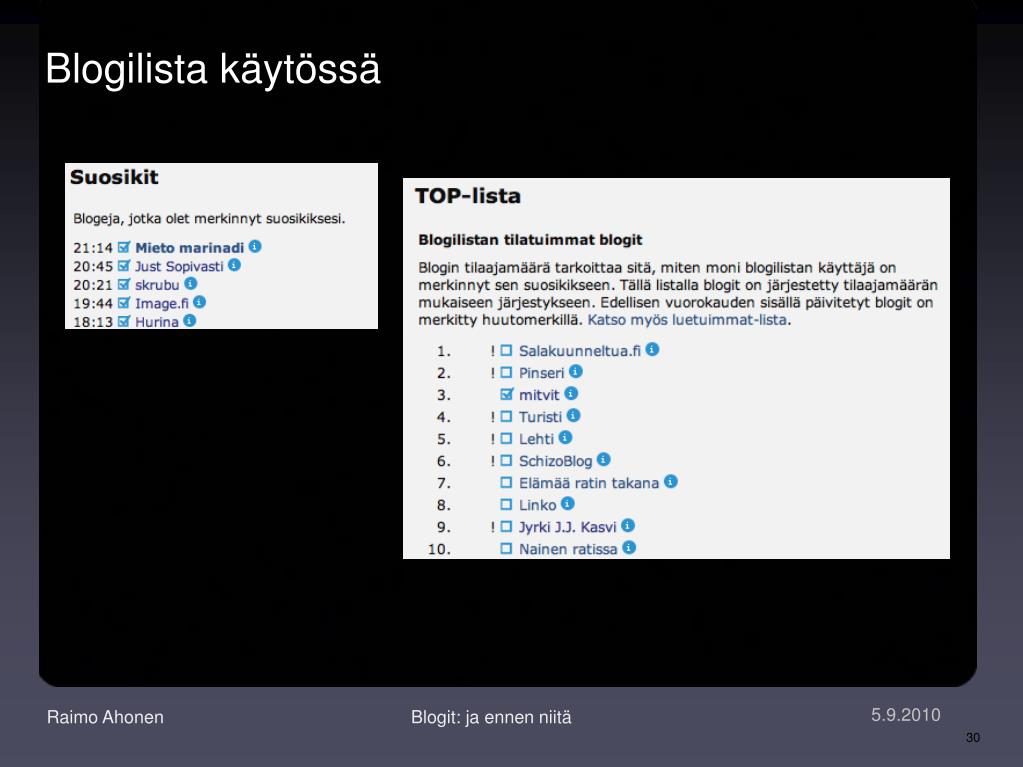The image size is (1023, 767).
Task: Check the Elämää ratin takana checkbox
Action: (x=506, y=483)
